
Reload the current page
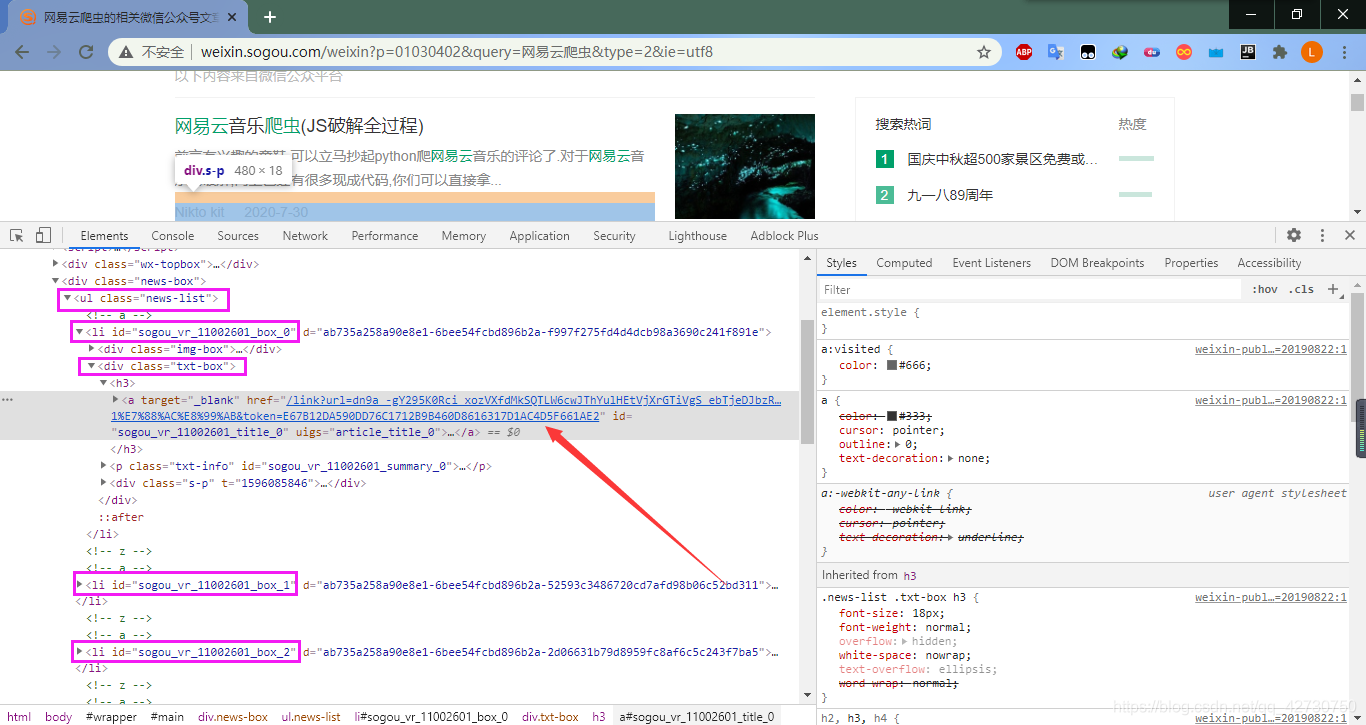coord(86,52)
